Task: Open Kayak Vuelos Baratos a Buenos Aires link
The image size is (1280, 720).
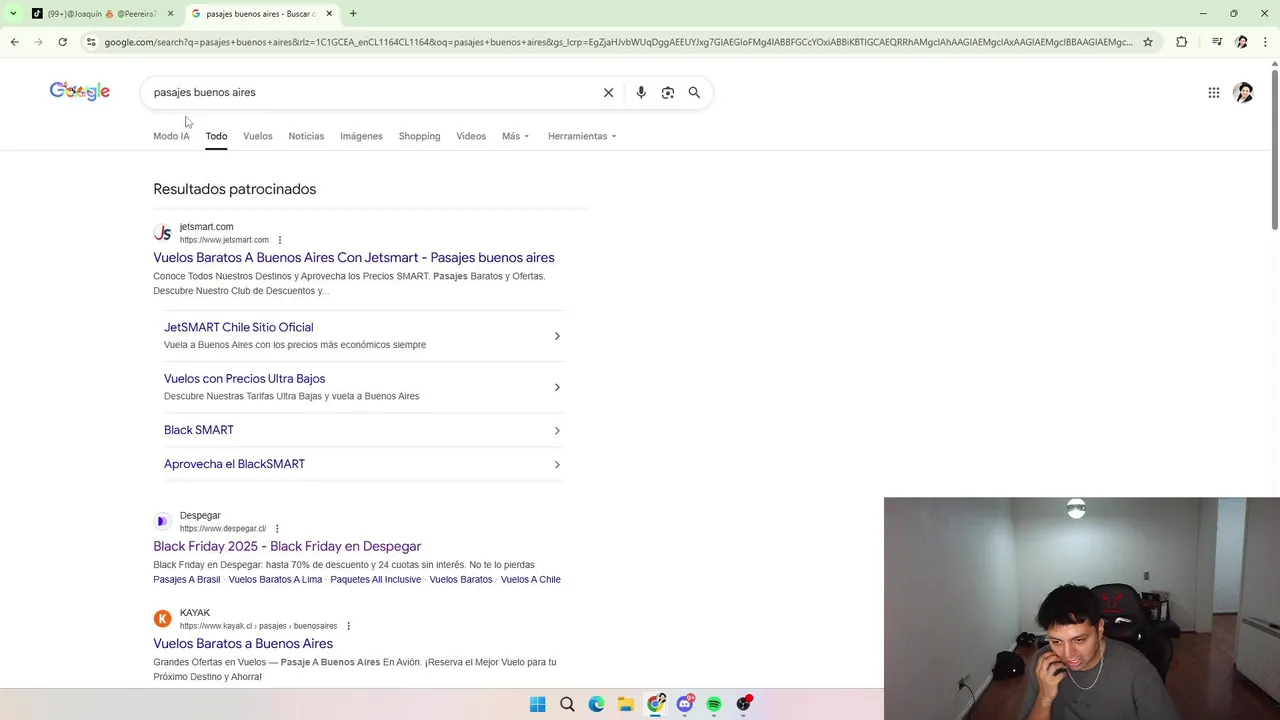Action: pyautogui.click(x=243, y=643)
